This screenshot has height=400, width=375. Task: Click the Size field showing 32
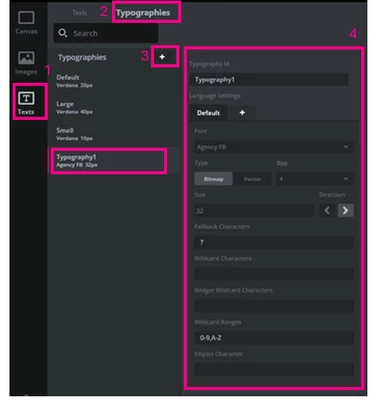254,211
